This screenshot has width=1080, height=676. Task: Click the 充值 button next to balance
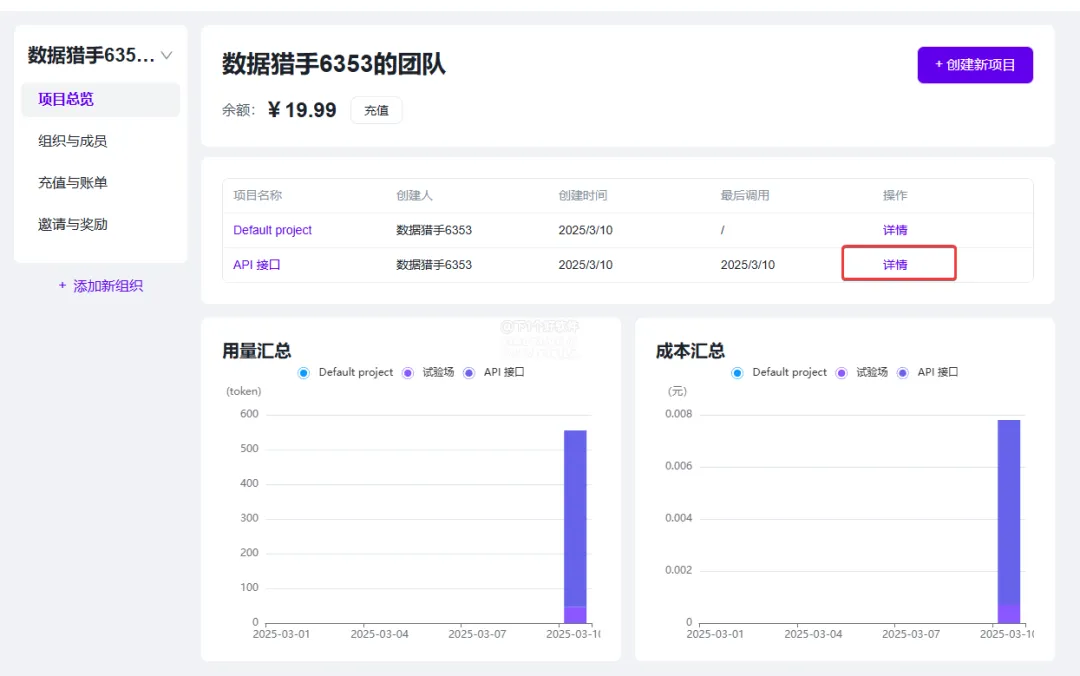376,110
